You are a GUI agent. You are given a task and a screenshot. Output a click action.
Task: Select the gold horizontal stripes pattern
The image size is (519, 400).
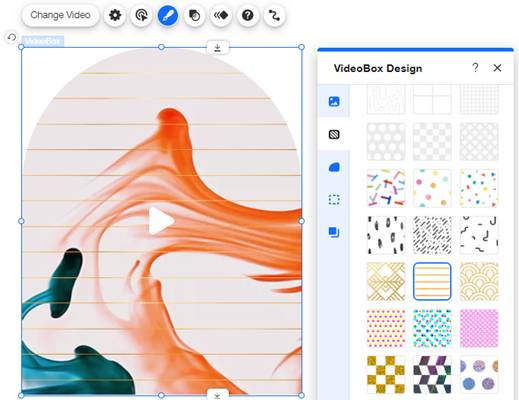(432, 281)
